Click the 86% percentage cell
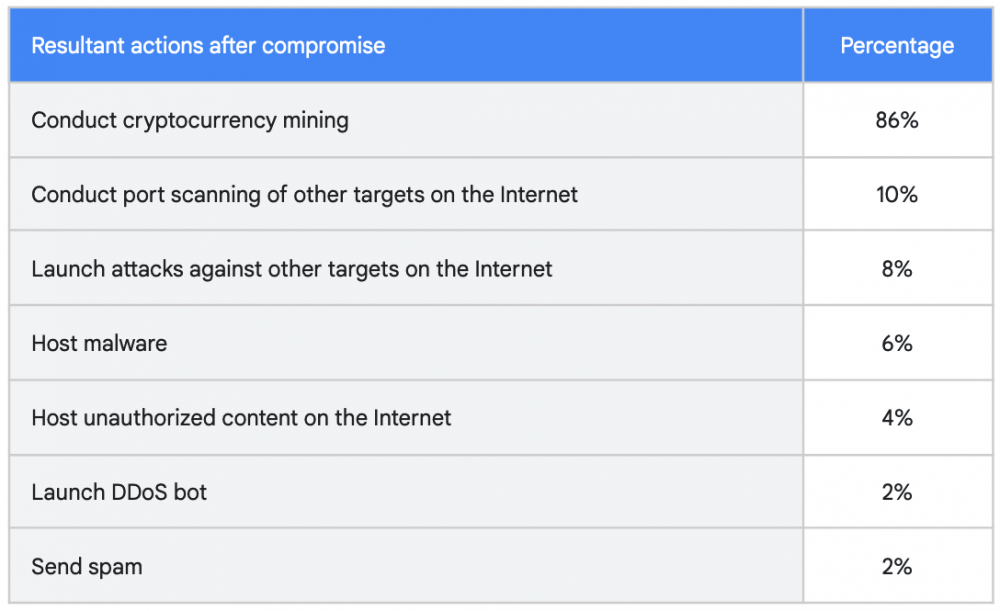The width and height of the screenshot is (1000, 611). click(897, 121)
